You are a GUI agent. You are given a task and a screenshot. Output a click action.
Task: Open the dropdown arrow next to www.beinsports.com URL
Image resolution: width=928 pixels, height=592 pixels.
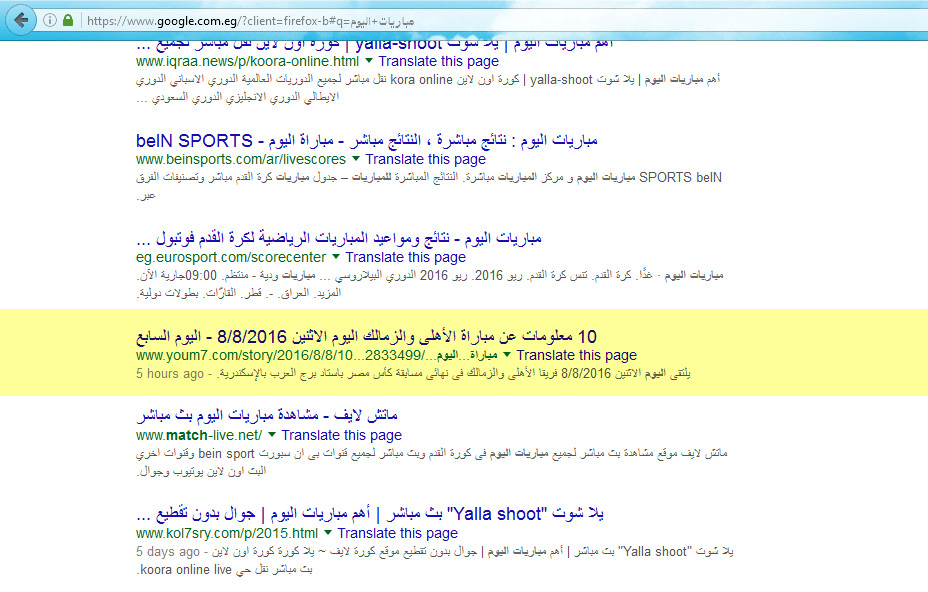[356, 158]
